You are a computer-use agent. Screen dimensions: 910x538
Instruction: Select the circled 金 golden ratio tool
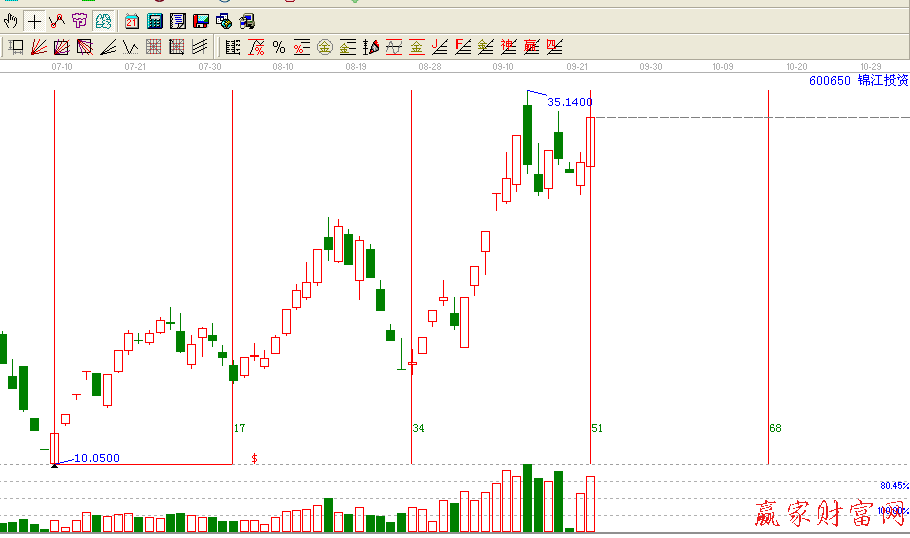click(x=325, y=46)
